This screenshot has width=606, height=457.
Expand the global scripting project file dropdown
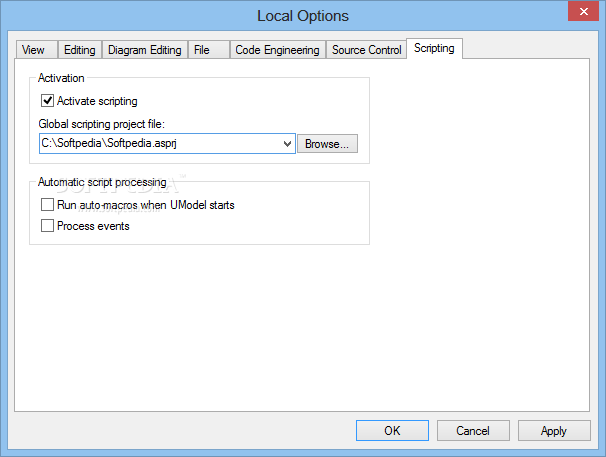coord(288,144)
